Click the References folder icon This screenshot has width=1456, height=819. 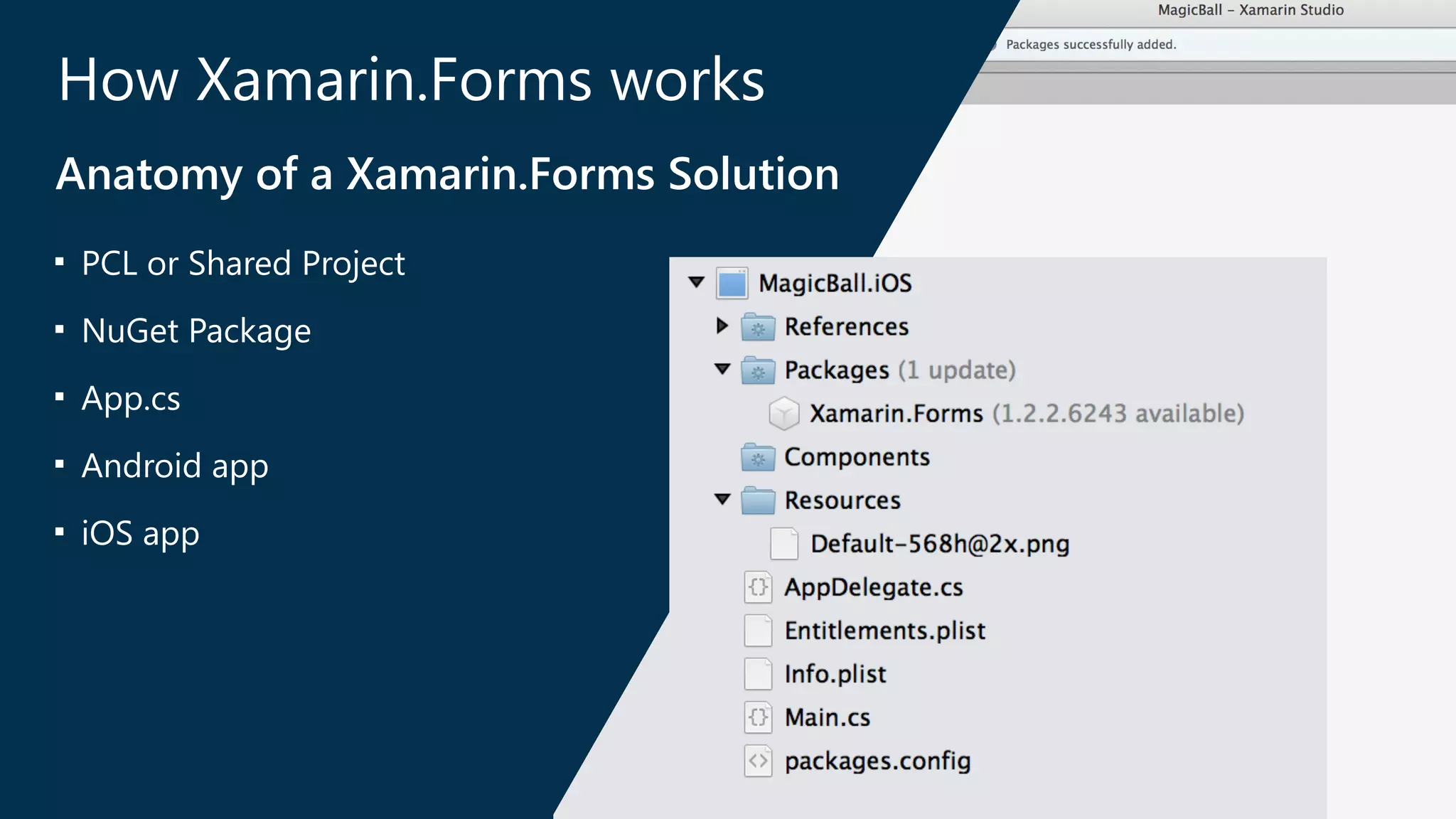tap(758, 327)
